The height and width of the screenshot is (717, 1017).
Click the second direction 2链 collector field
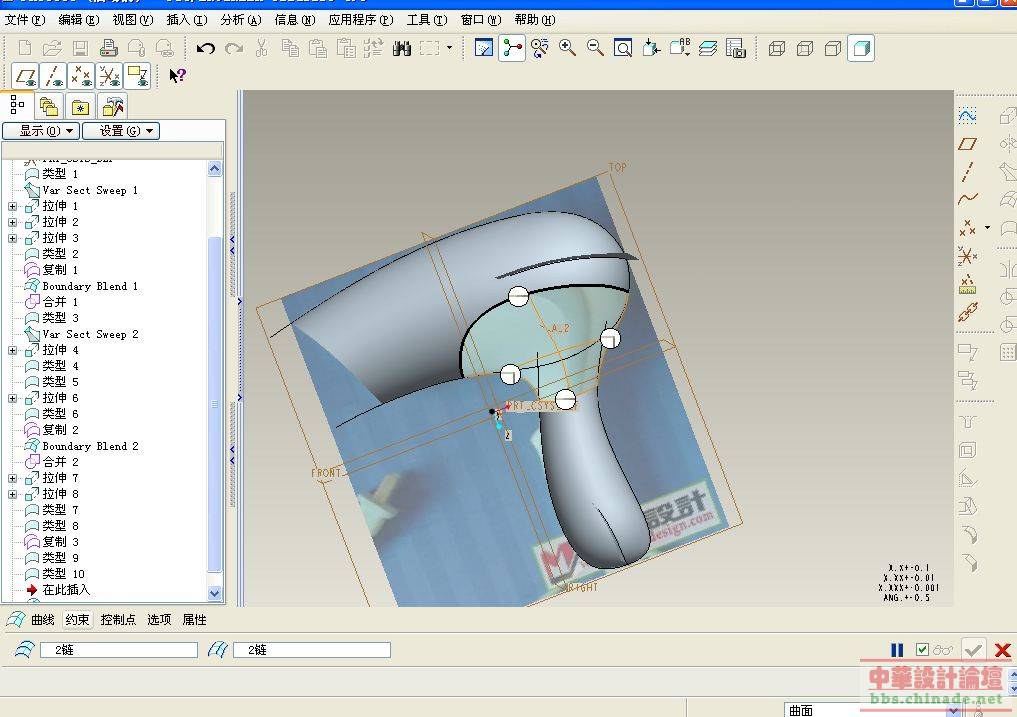tap(311, 650)
